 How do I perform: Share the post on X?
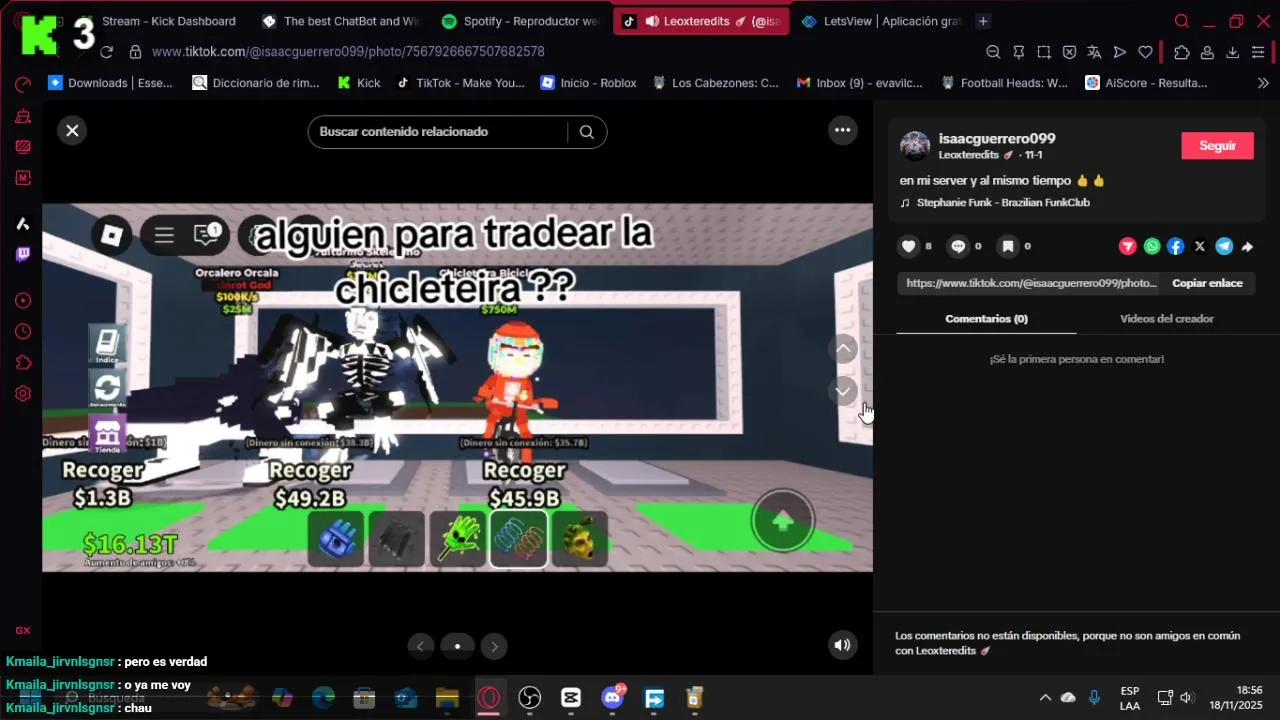click(x=1200, y=246)
